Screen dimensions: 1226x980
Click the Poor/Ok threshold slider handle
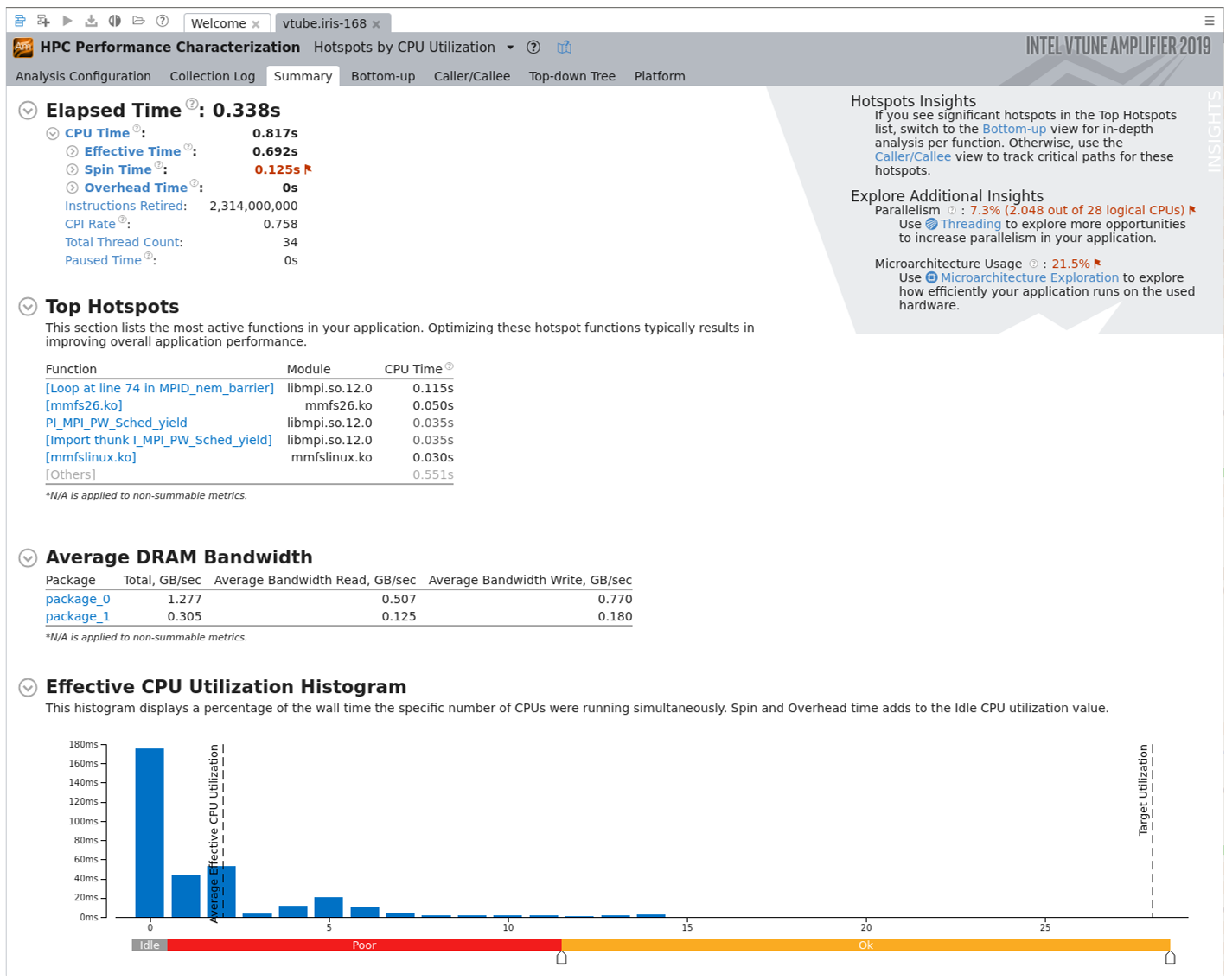point(561,958)
